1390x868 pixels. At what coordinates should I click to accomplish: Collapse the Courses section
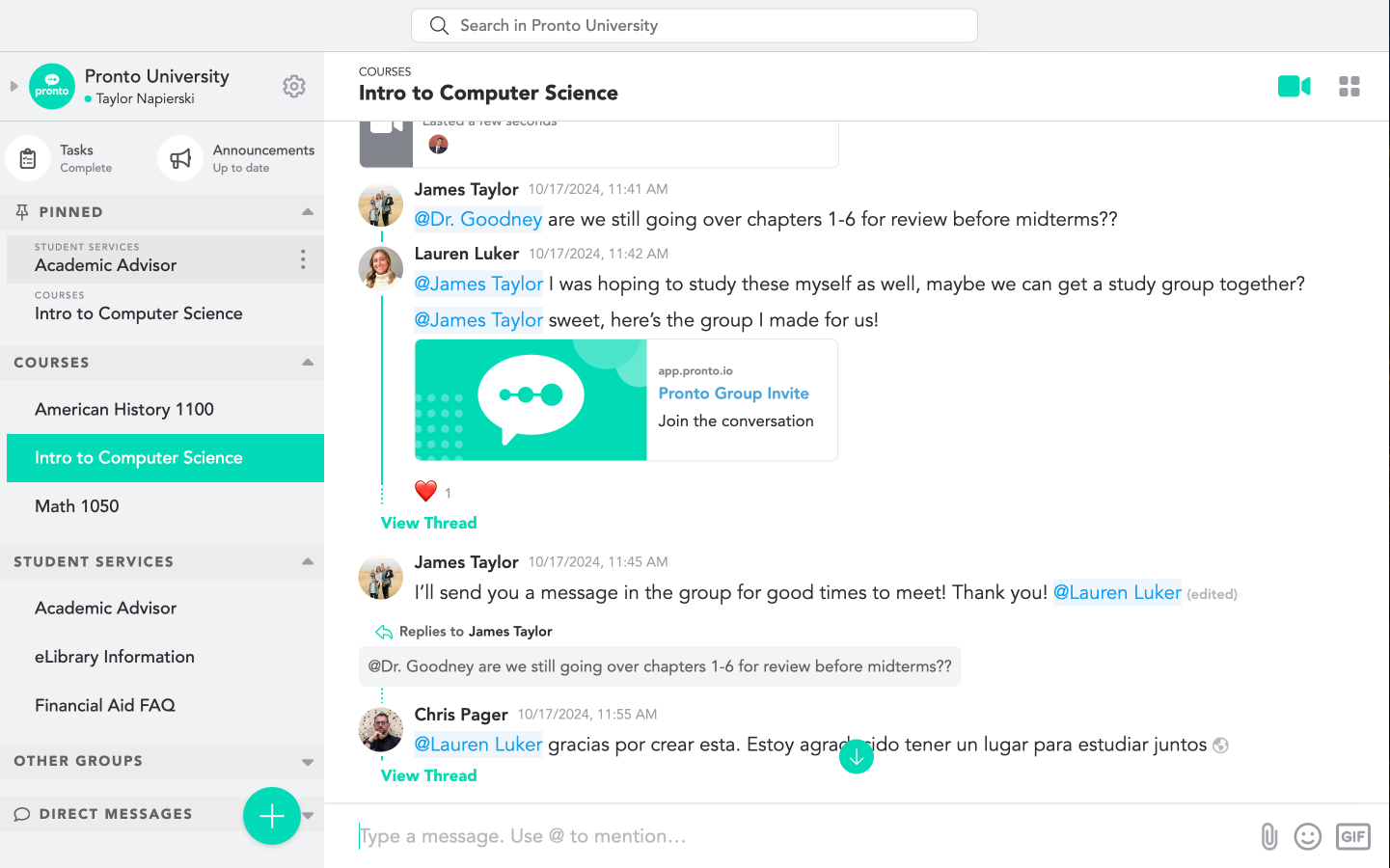point(308,363)
